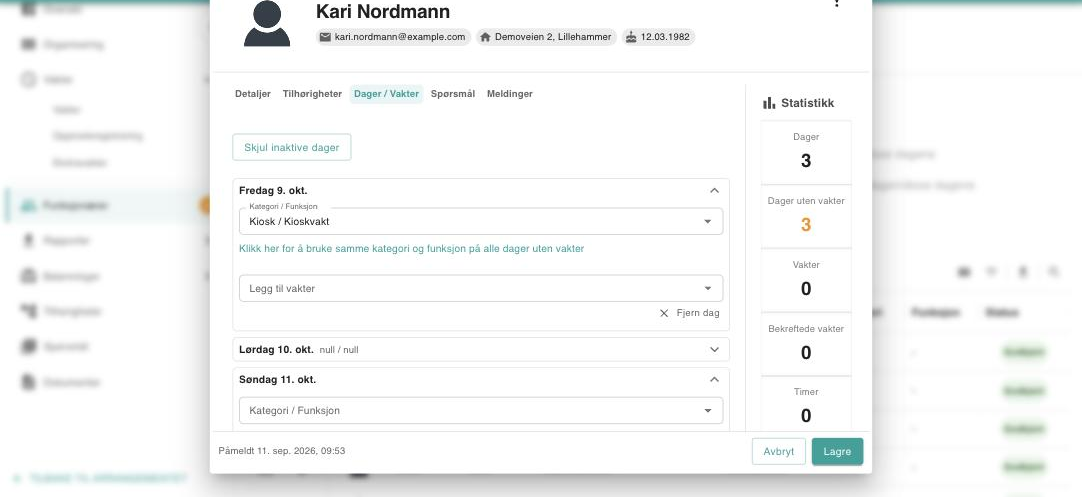1082x497 pixels.
Task: Click the Fredag 9. okt. heading text
Action: (x=273, y=191)
